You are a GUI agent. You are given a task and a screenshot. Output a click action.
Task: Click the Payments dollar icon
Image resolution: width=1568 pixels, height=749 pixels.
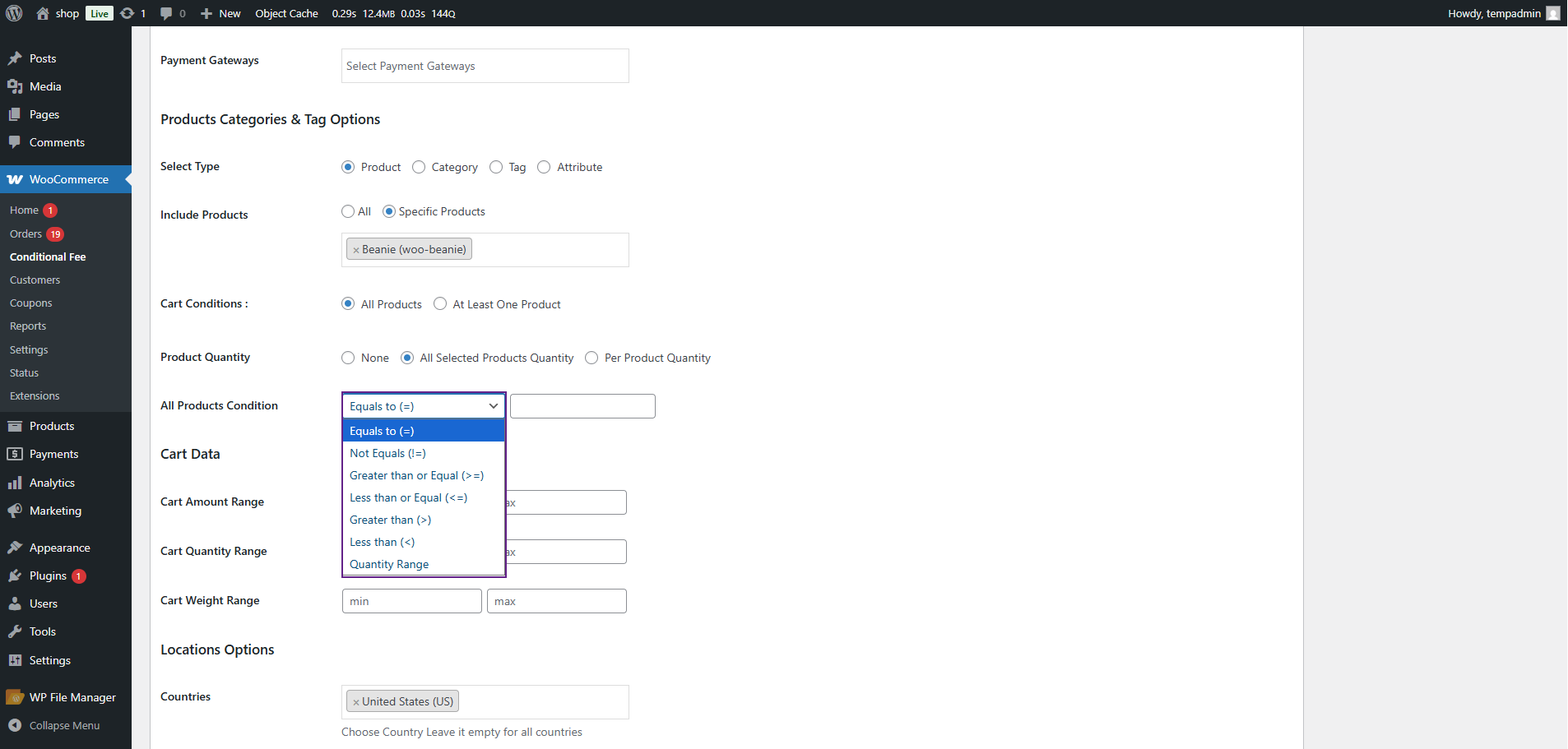click(x=15, y=454)
